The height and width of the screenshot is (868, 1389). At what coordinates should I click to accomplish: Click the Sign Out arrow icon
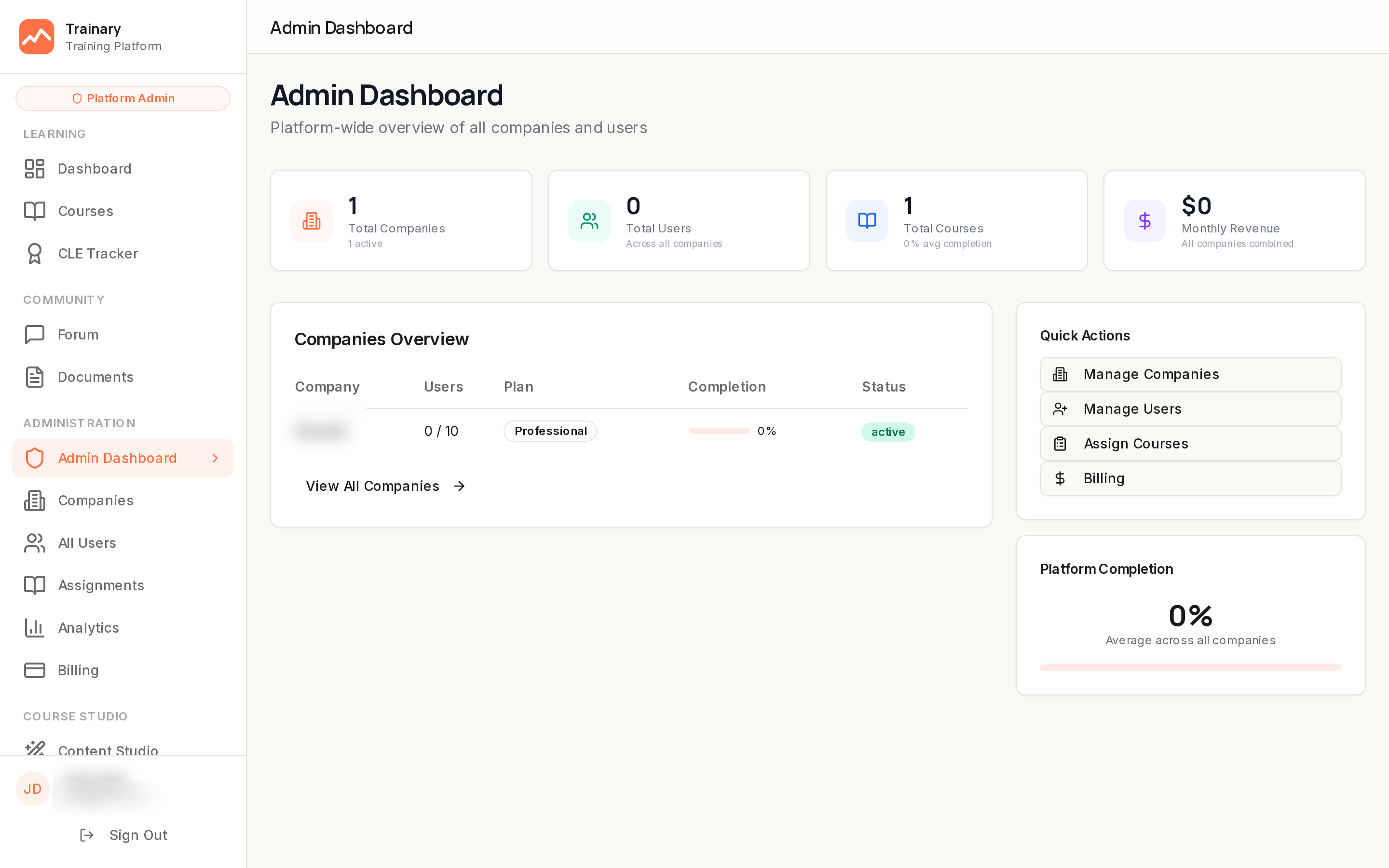tap(87, 835)
